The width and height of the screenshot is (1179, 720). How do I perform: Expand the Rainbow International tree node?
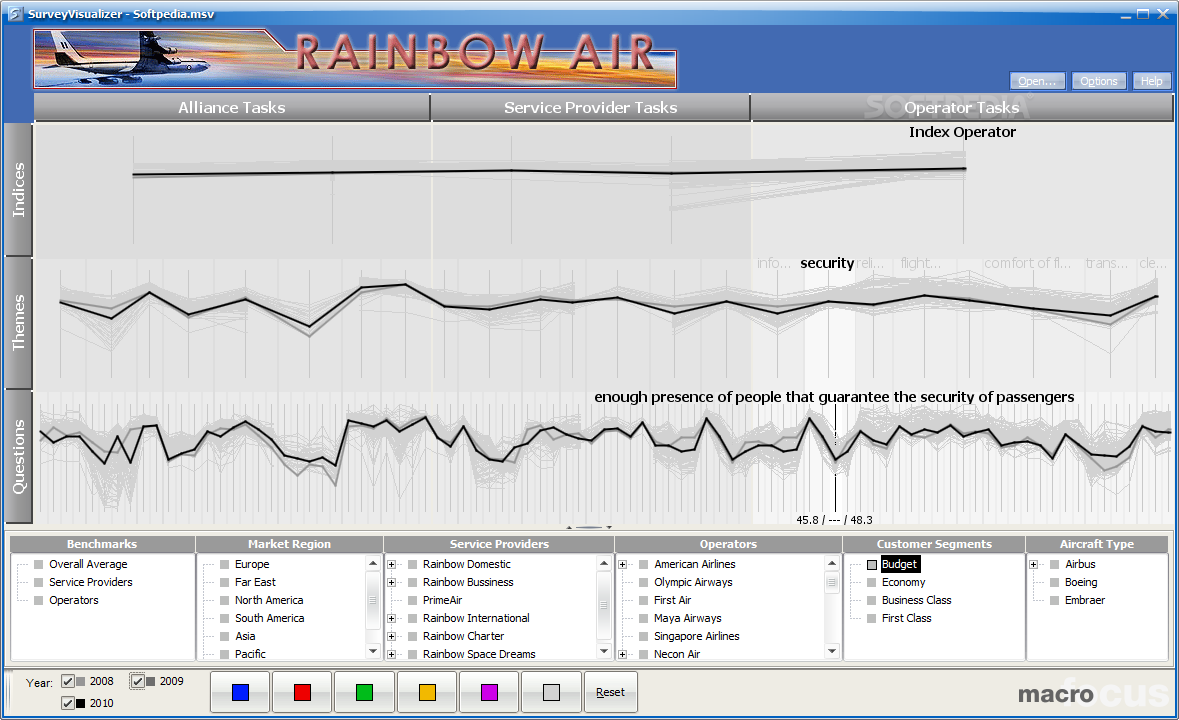[391, 619]
